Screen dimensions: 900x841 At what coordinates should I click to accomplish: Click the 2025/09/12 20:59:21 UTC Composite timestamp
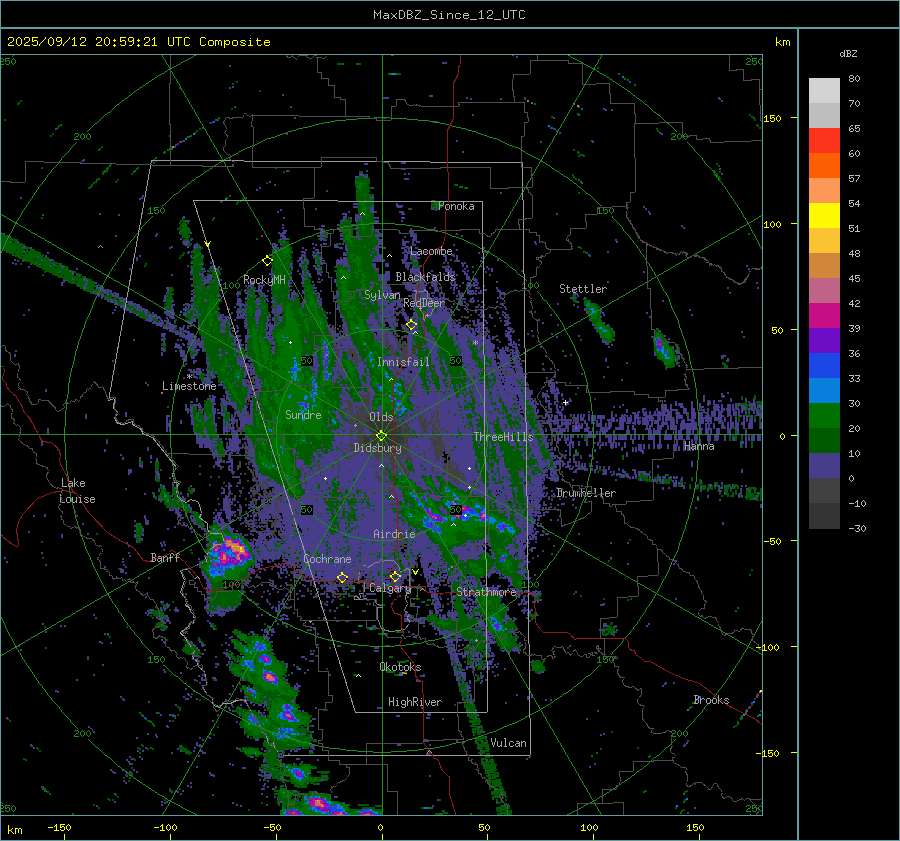pyautogui.click(x=138, y=42)
